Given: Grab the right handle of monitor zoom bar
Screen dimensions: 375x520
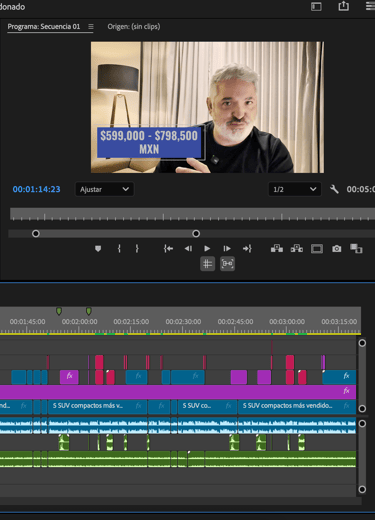Looking at the screenshot, I should point(196,234).
